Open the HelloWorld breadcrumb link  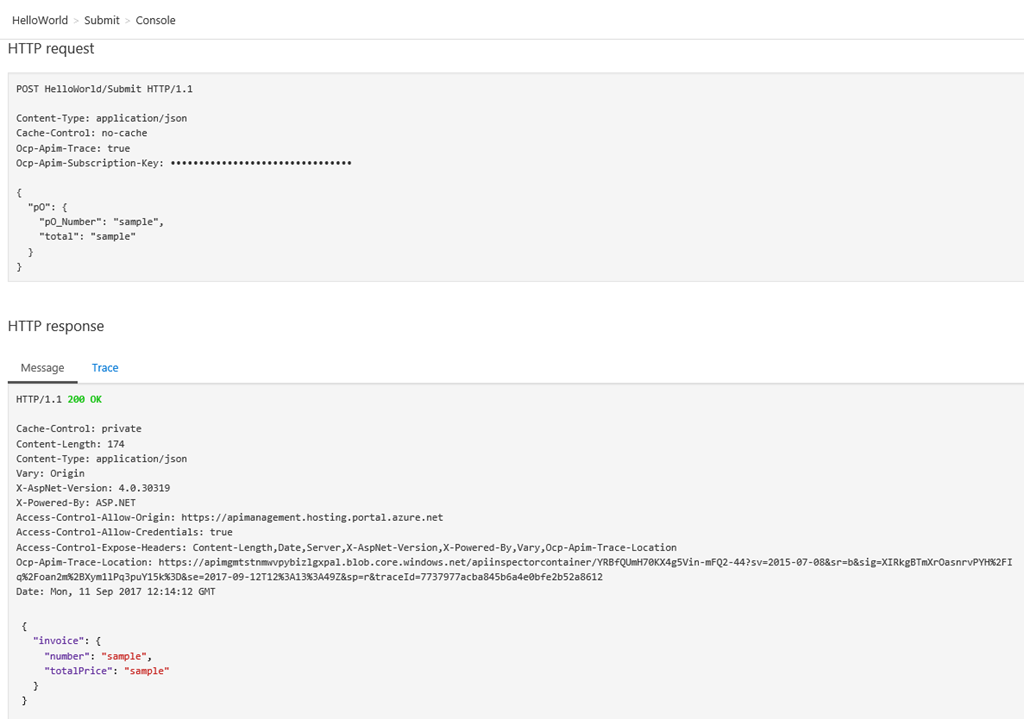[40, 20]
